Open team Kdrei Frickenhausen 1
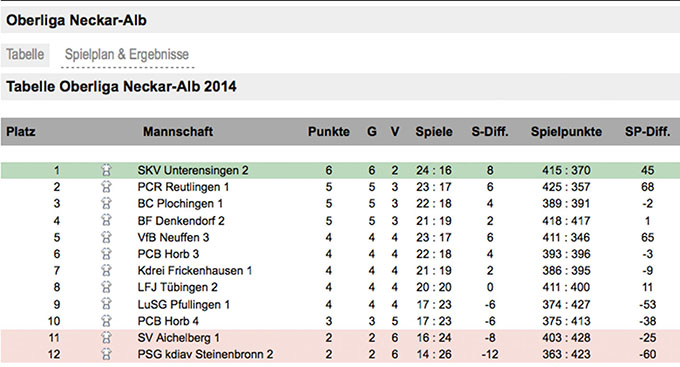This screenshot has height=367, width=680. click(x=195, y=271)
